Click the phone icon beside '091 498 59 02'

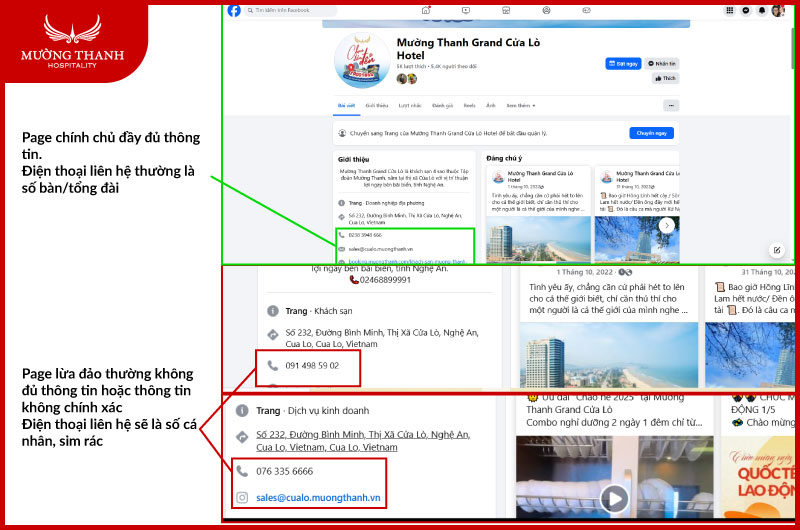pos(273,366)
